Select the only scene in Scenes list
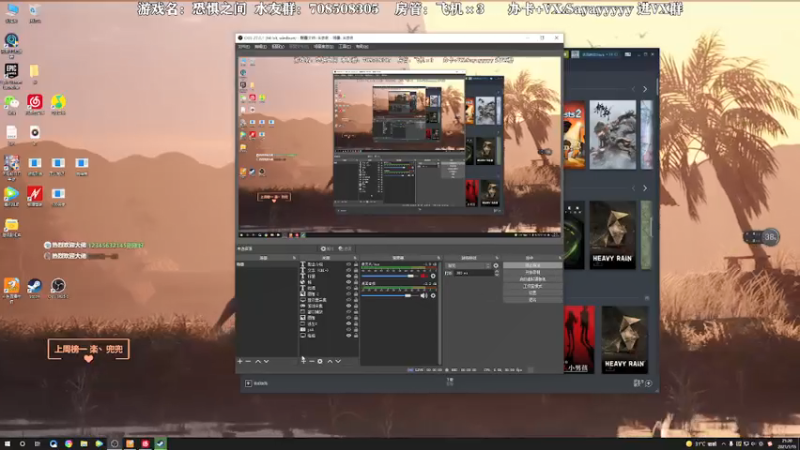 coord(266,264)
